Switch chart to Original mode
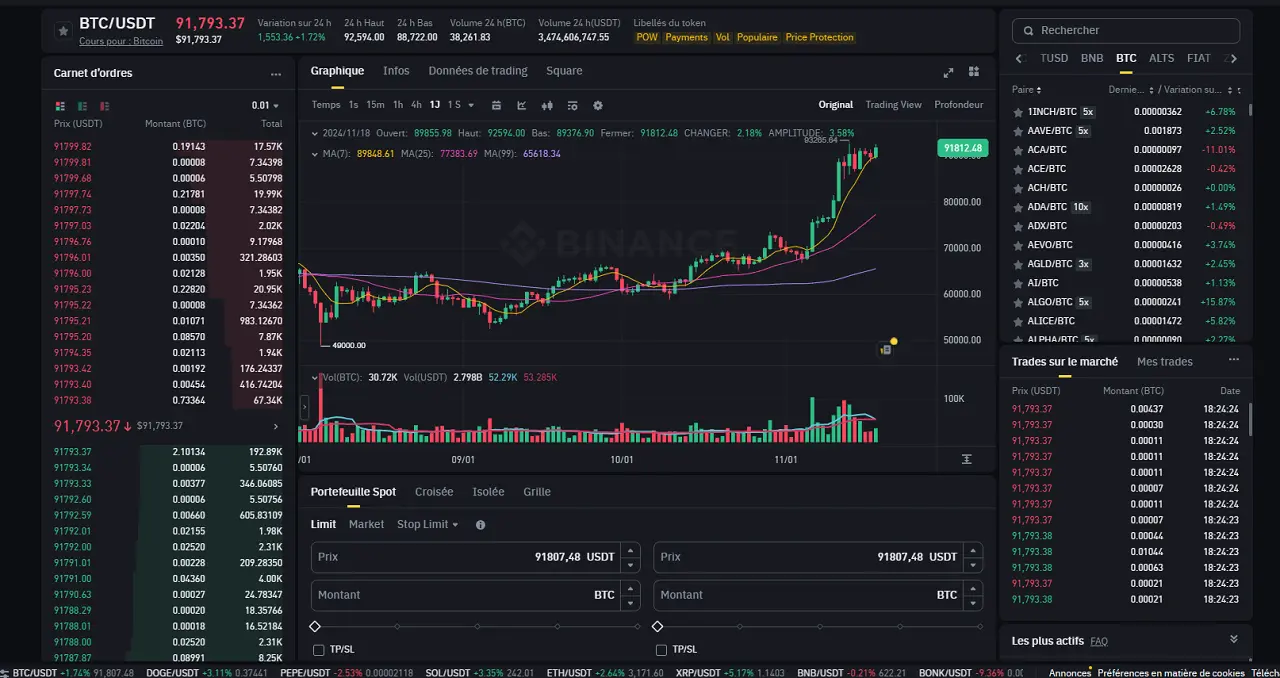1280x678 pixels. point(836,105)
